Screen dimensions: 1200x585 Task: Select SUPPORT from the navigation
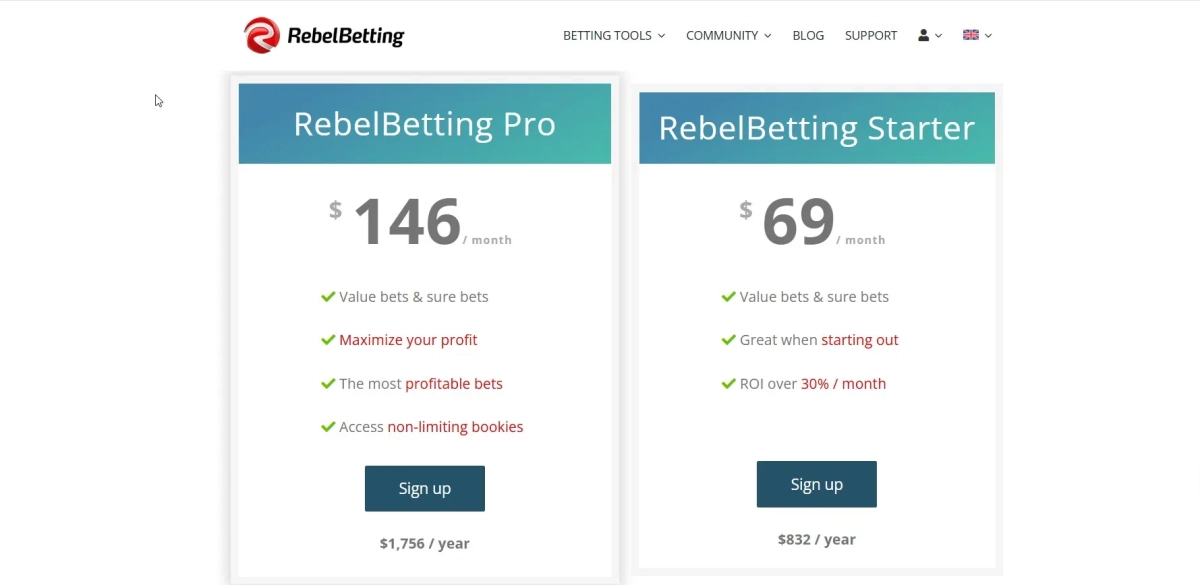click(x=870, y=35)
